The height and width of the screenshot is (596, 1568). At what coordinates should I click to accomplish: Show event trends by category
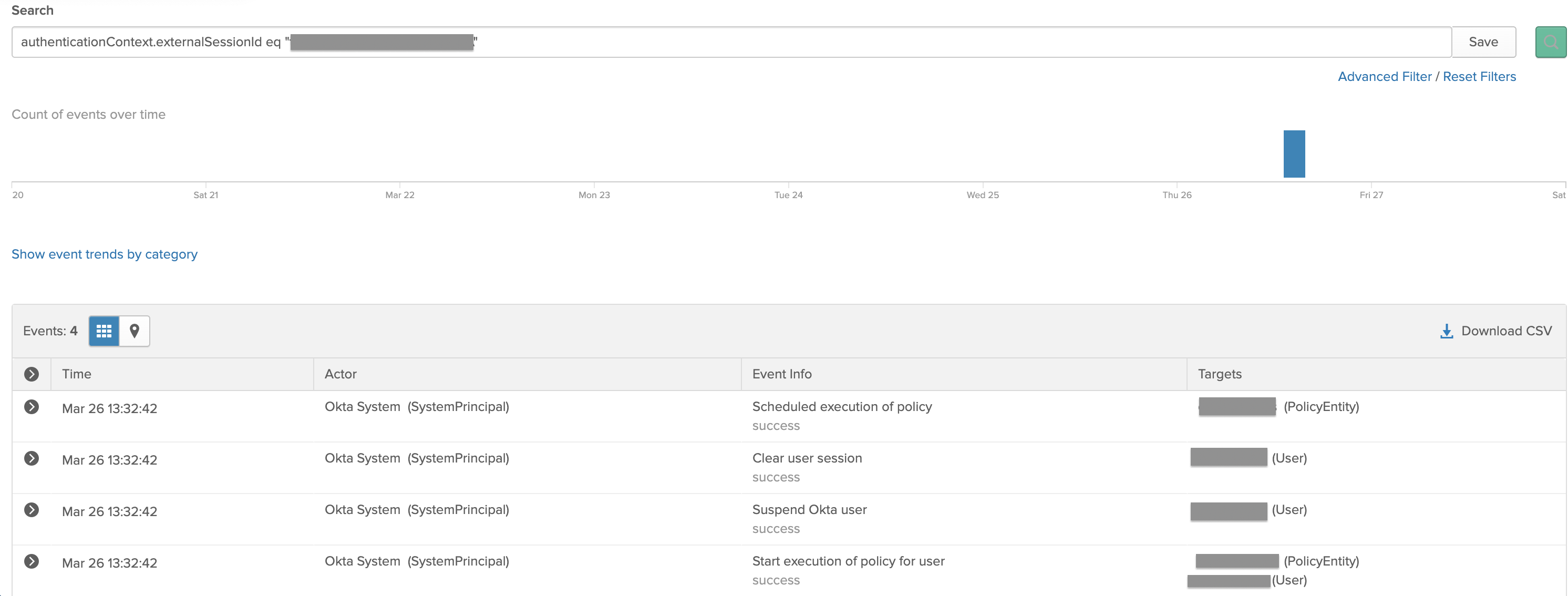(x=104, y=254)
